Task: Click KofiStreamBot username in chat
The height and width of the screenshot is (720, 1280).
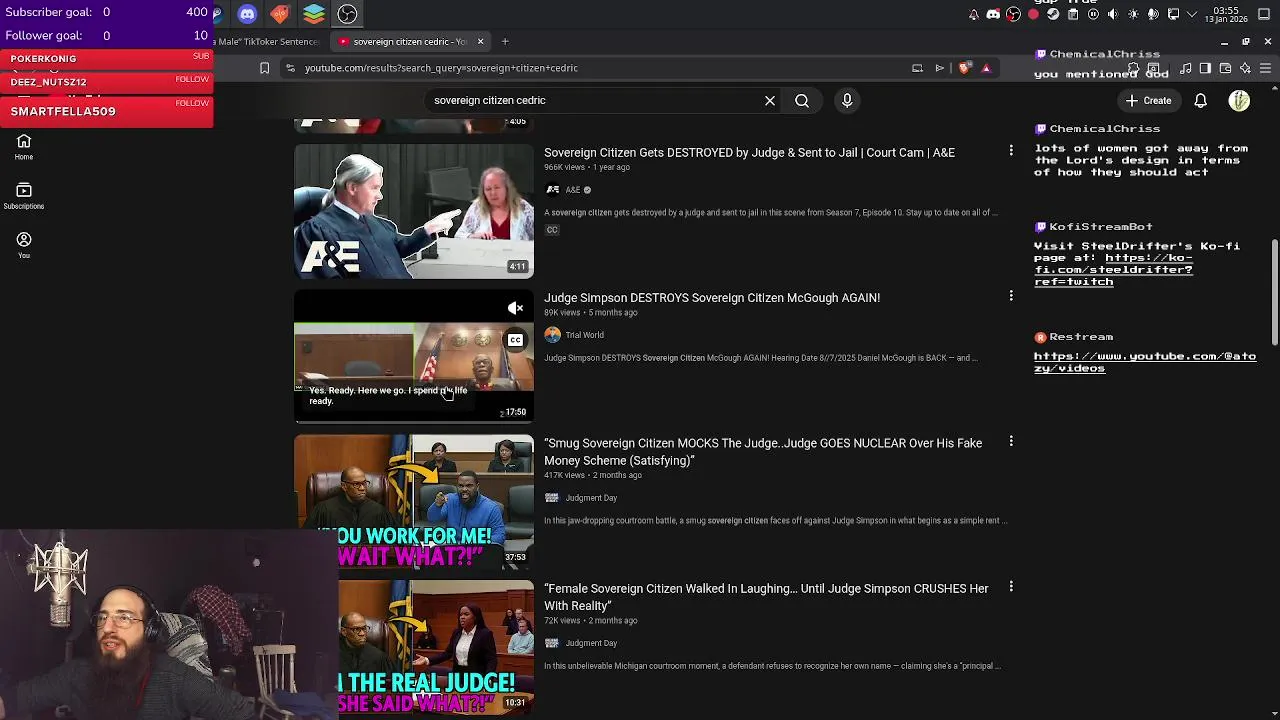Action: coord(1101,227)
